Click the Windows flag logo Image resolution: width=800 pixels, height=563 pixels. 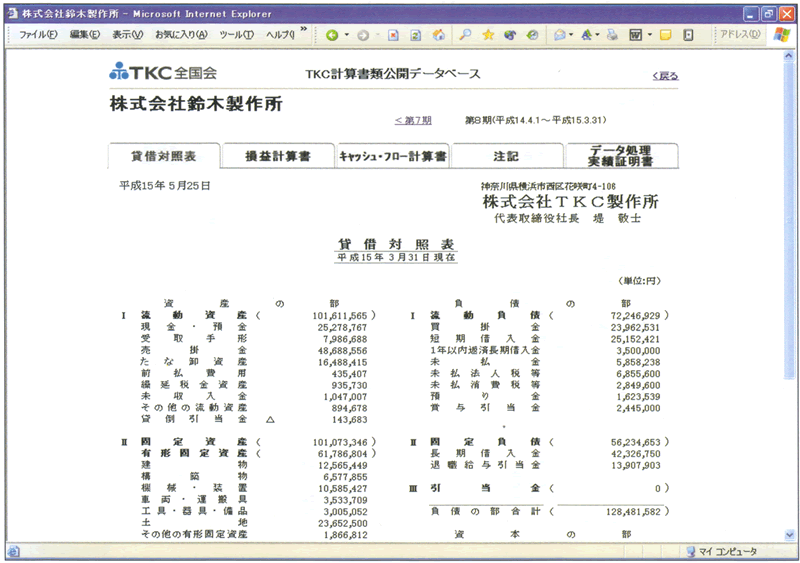781,35
